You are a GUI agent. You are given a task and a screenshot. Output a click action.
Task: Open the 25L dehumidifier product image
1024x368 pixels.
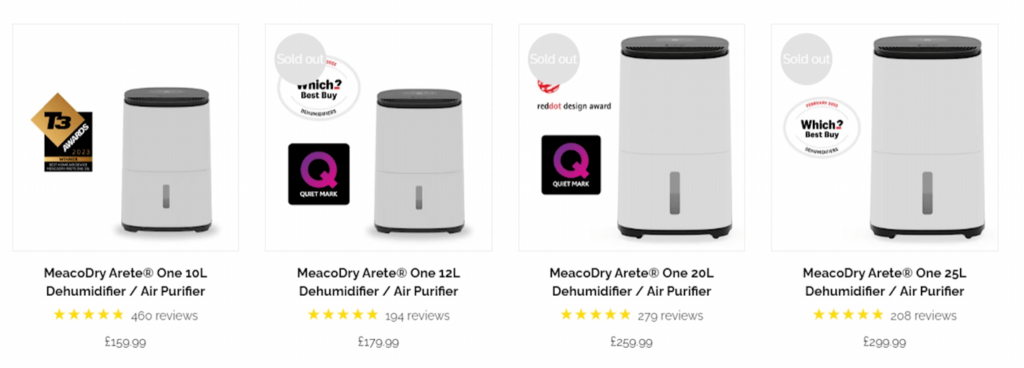point(927,137)
